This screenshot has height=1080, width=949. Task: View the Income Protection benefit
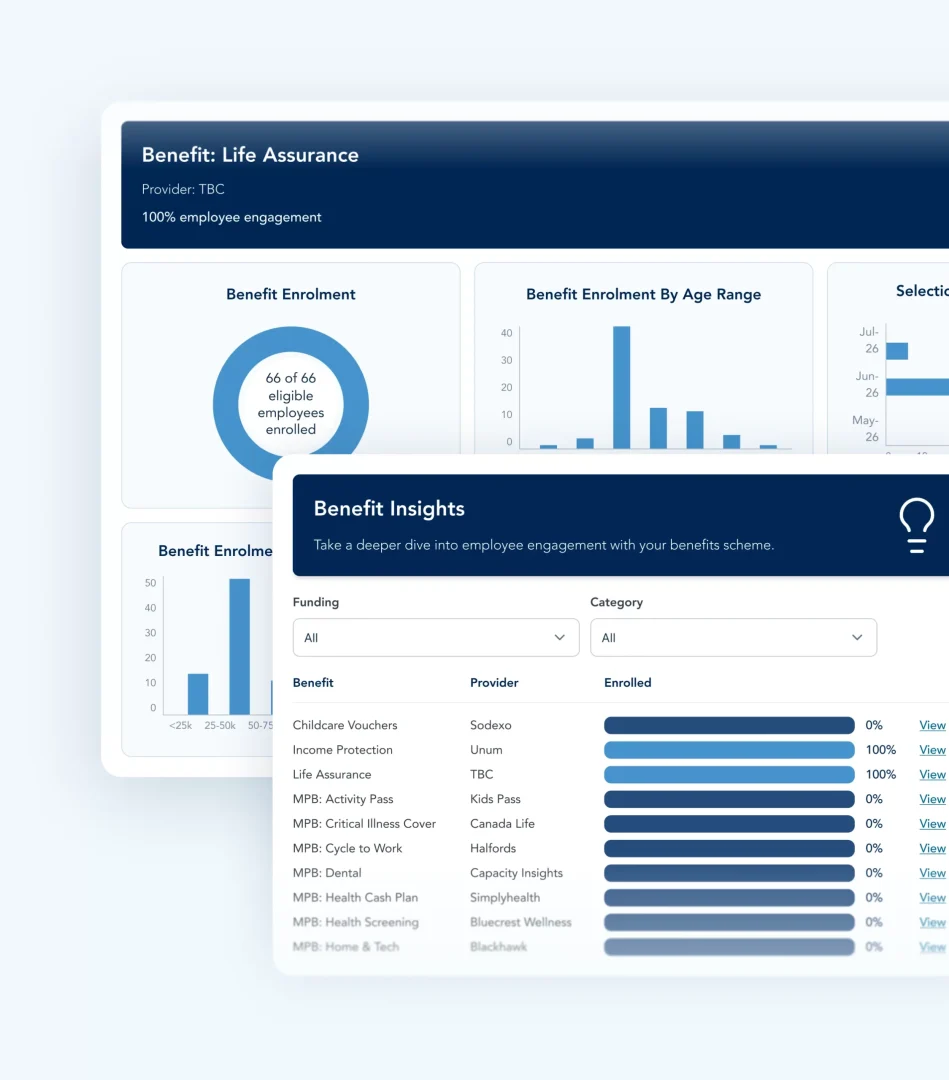click(932, 750)
